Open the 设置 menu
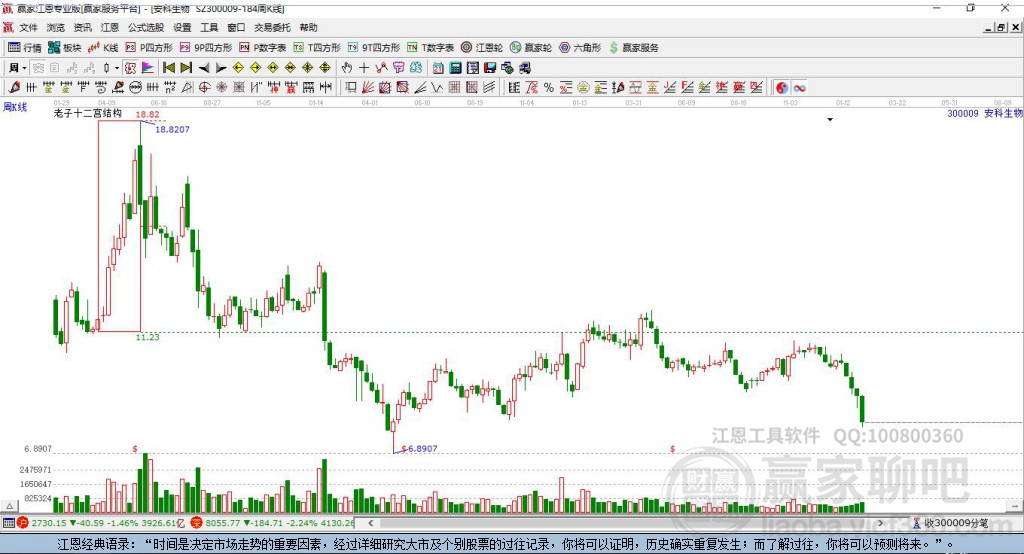Screen dimensions: 1024x554 point(182,27)
